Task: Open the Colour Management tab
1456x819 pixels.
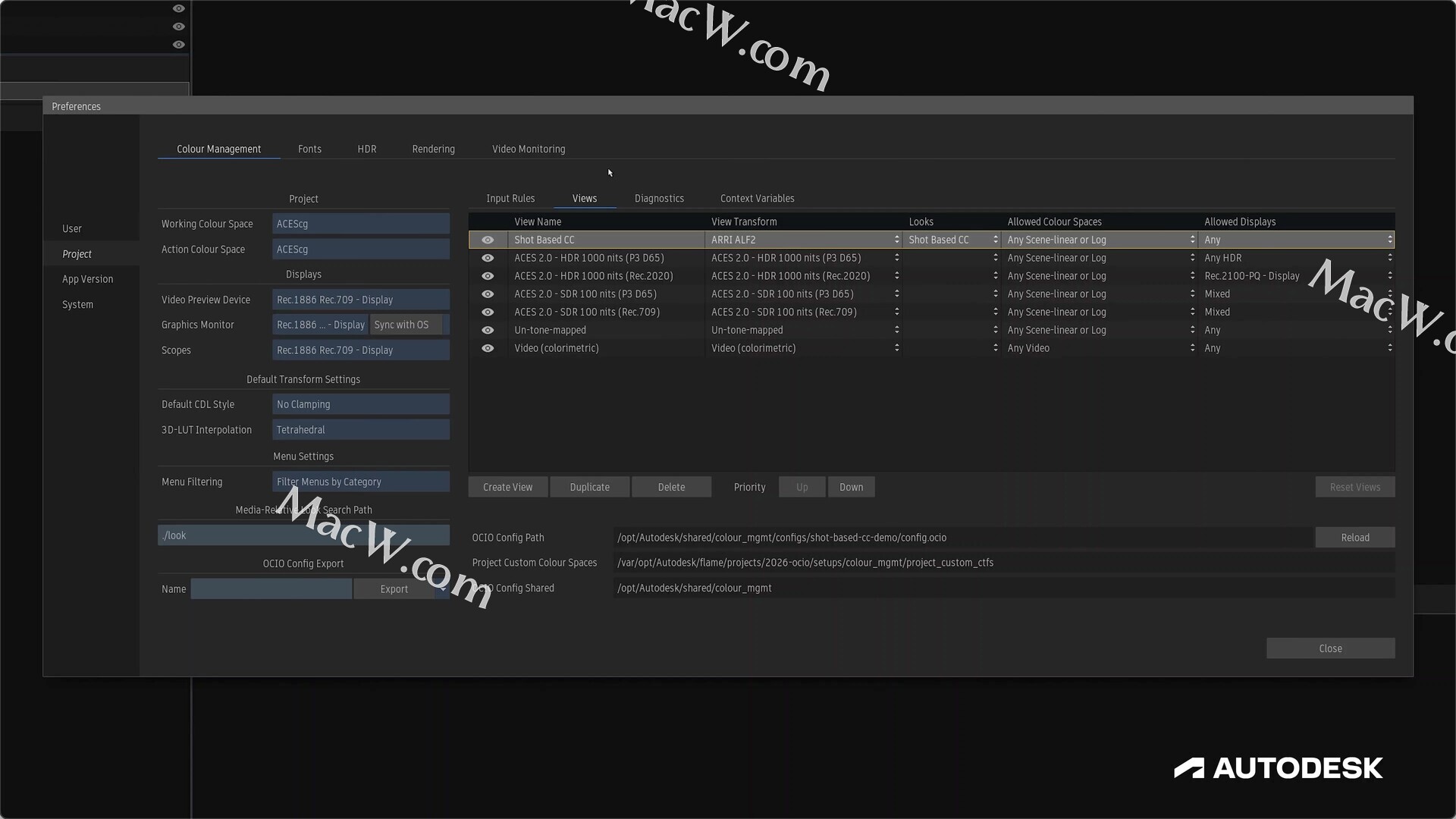Action: [218, 149]
